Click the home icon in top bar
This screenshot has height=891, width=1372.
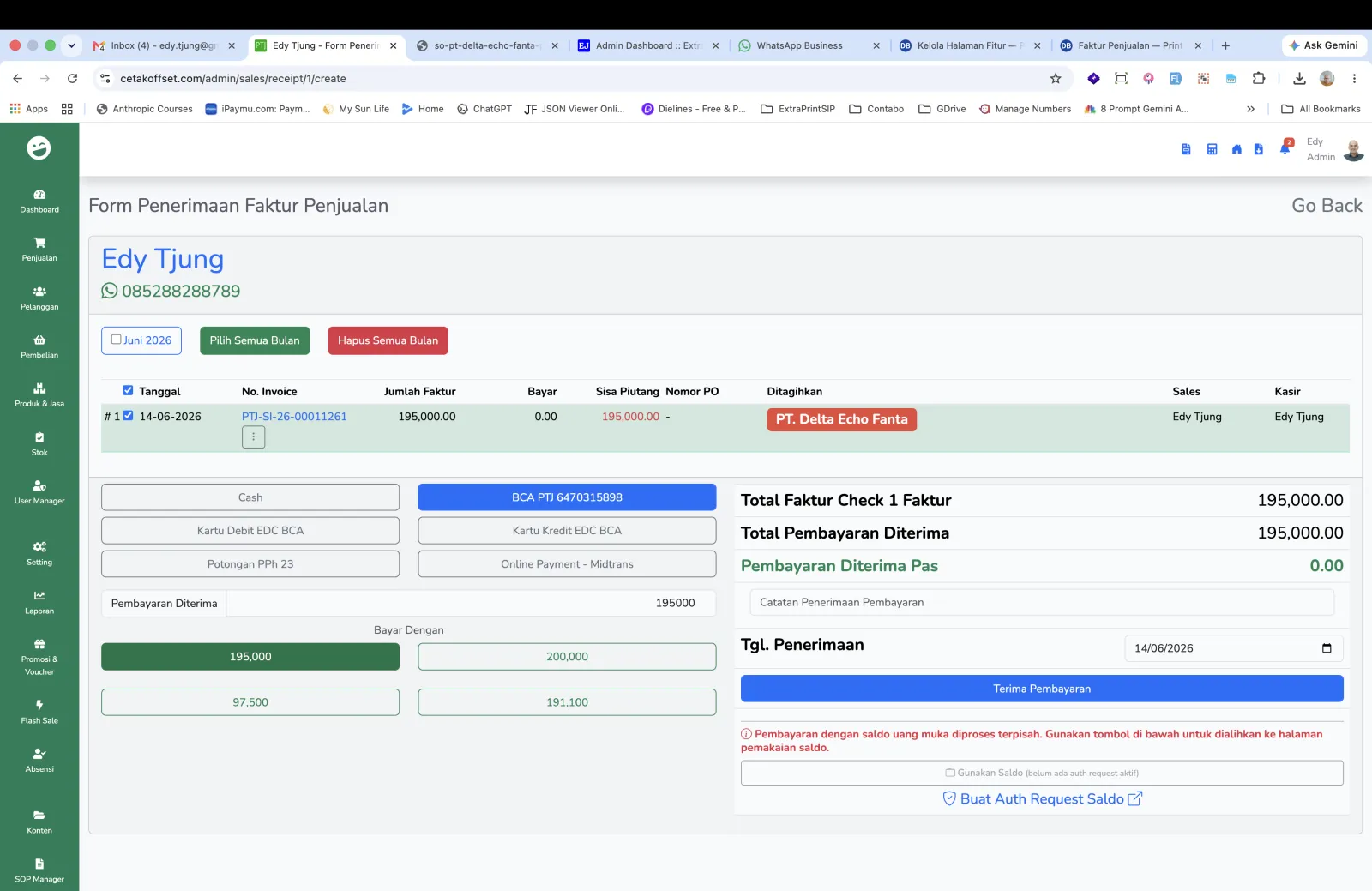(1237, 149)
